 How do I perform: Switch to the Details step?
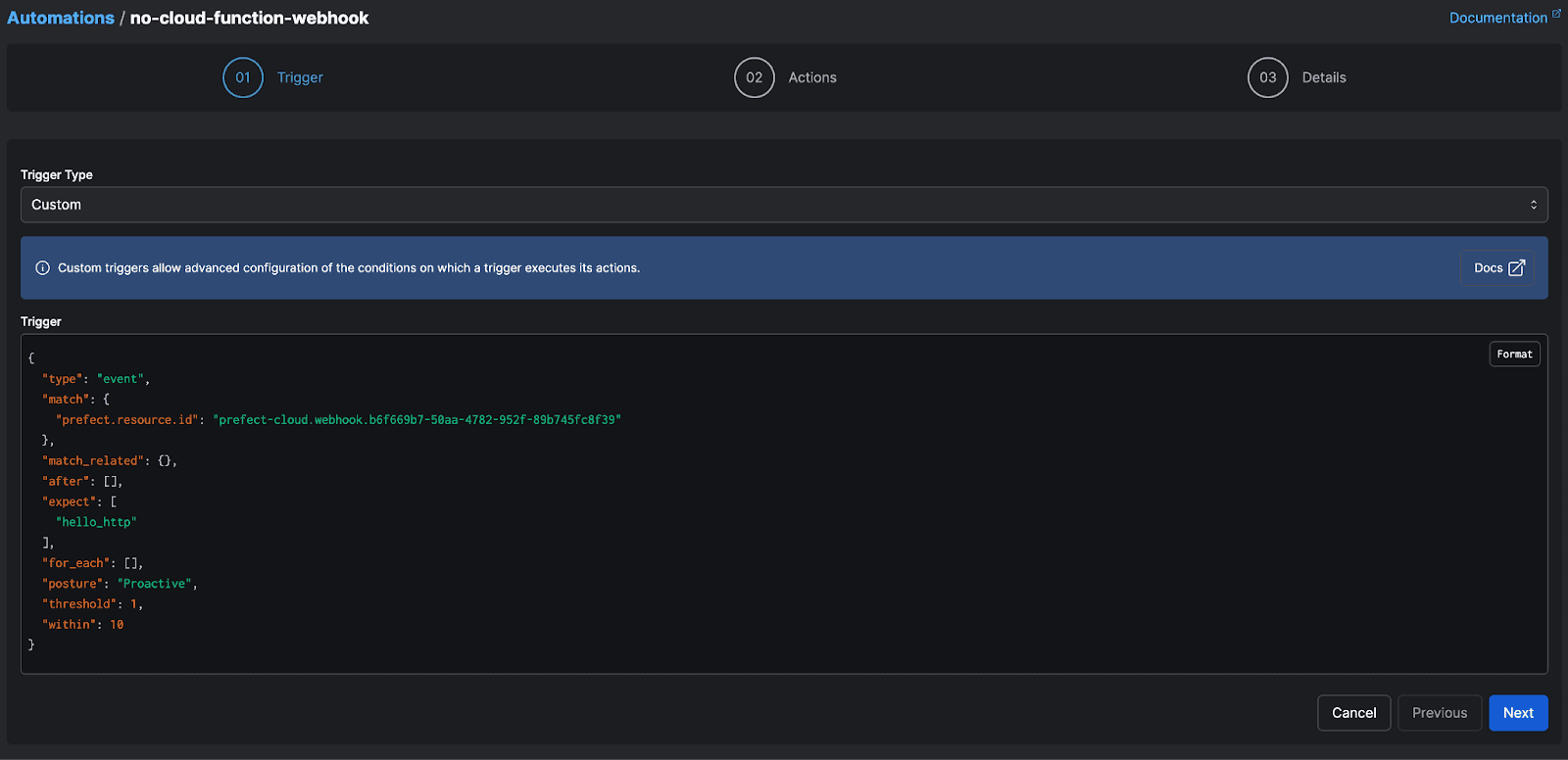(x=1323, y=77)
